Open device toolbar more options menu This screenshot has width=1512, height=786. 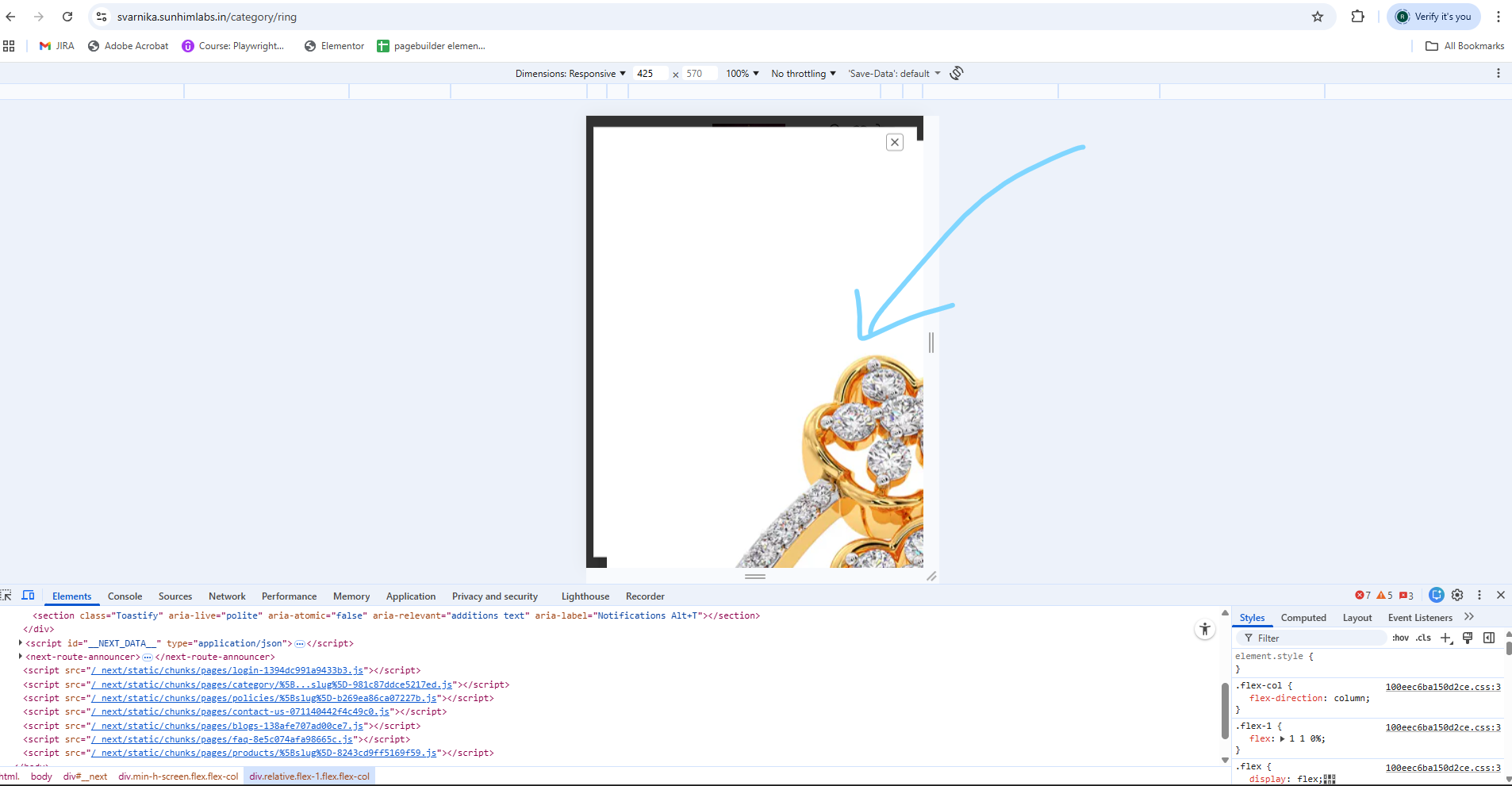[x=1499, y=73]
